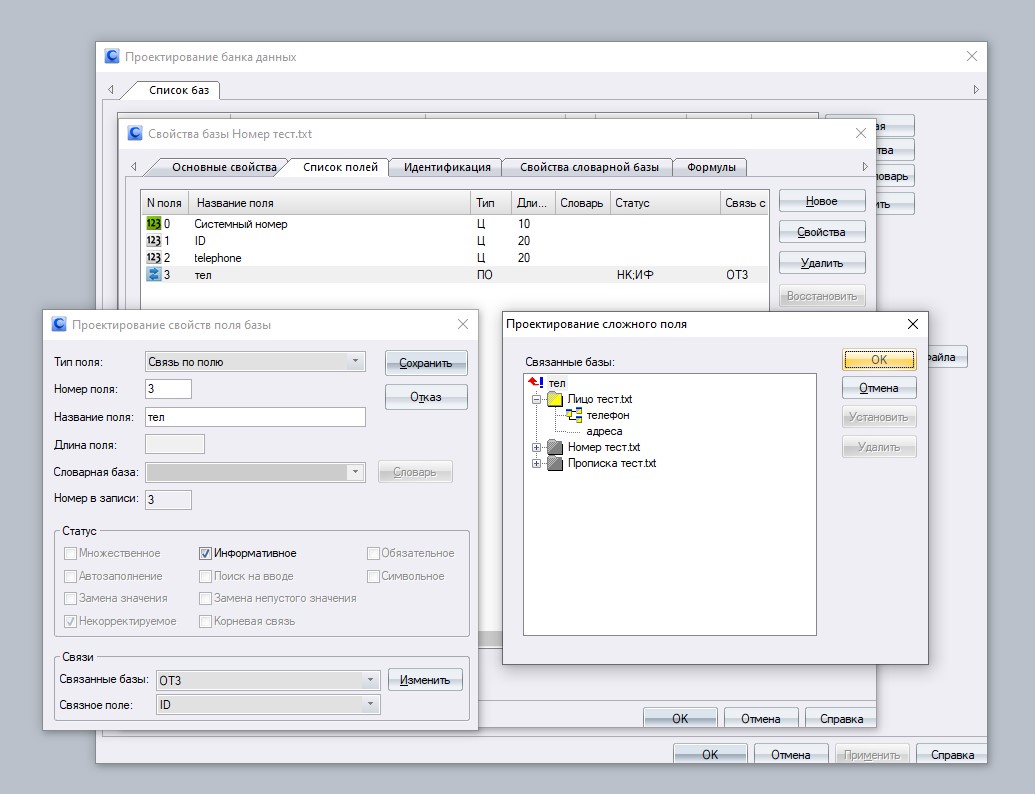1035x794 pixels.
Task: Click Отмена in Проектирование сложного поля
Action: click(x=879, y=388)
